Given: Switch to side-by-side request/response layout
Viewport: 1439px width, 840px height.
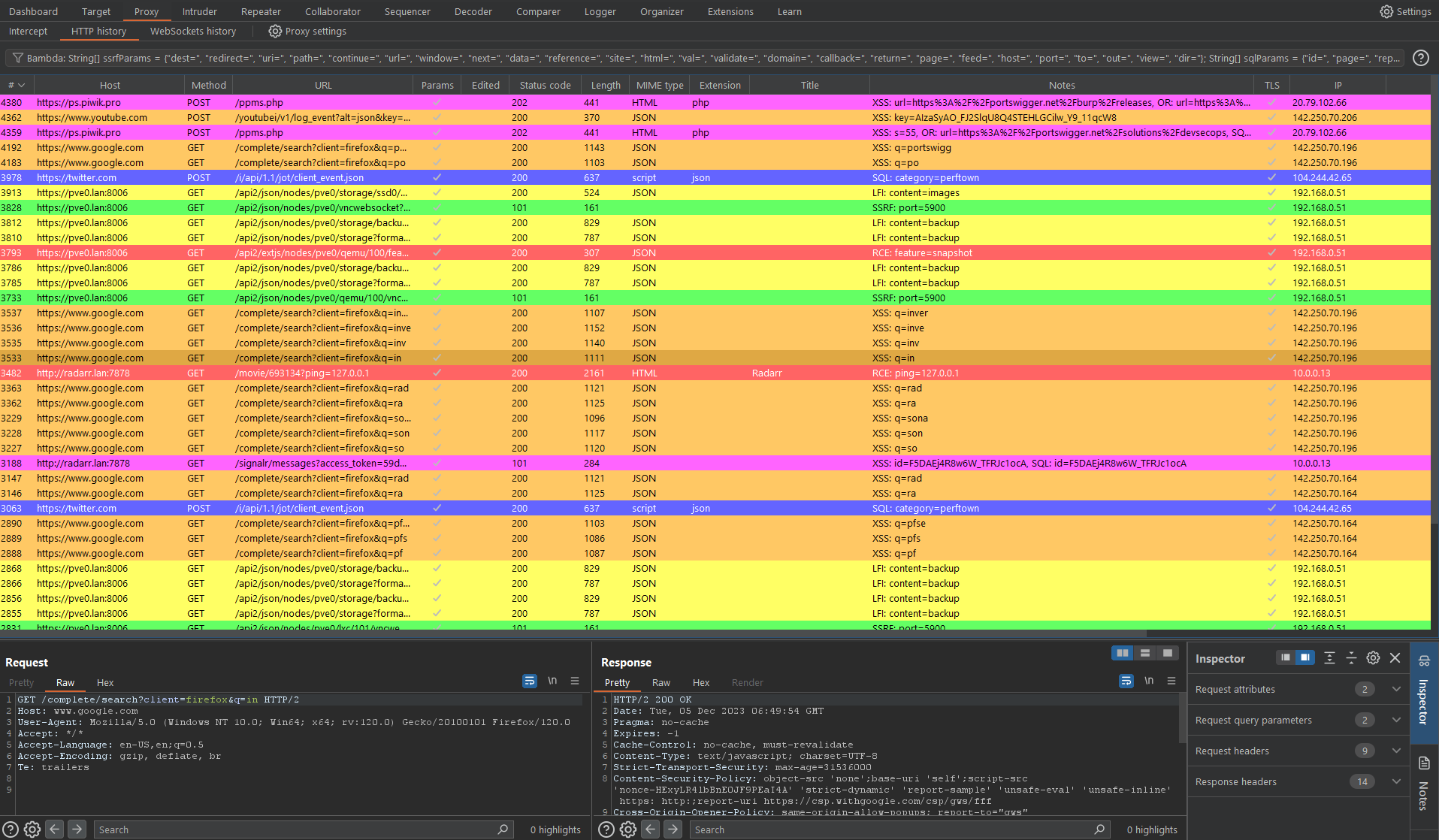Looking at the screenshot, I should [x=1123, y=653].
